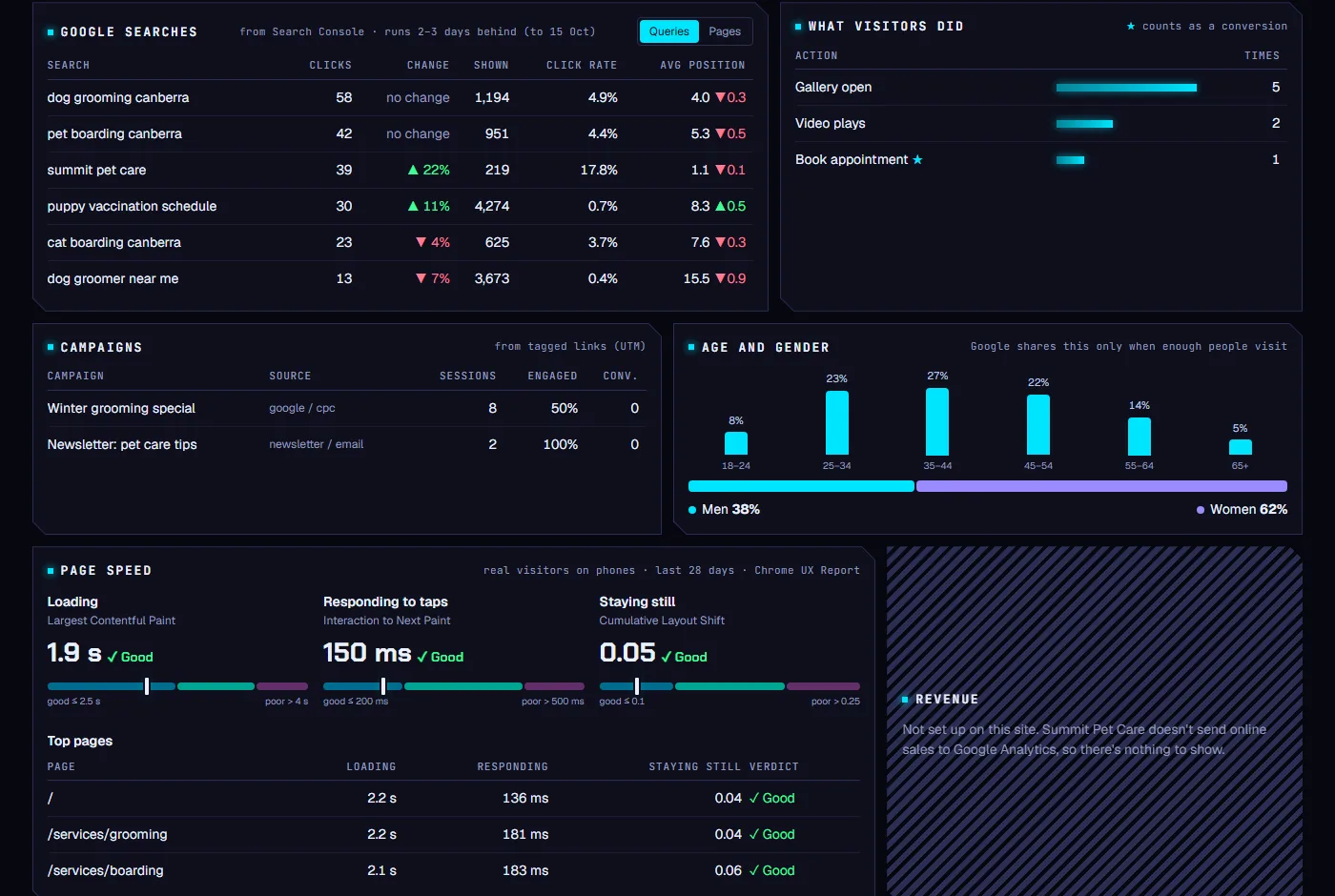This screenshot has height=896, width=1335.
Task: Switch to the Queries tab
Action: (x=669, y=31)
